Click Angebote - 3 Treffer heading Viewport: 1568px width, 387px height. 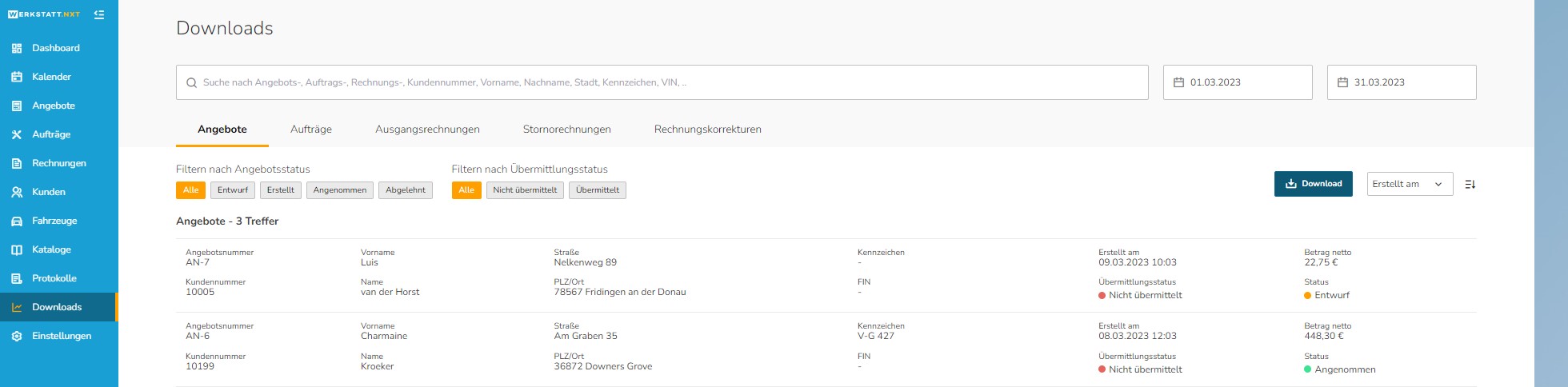point(227,221)
